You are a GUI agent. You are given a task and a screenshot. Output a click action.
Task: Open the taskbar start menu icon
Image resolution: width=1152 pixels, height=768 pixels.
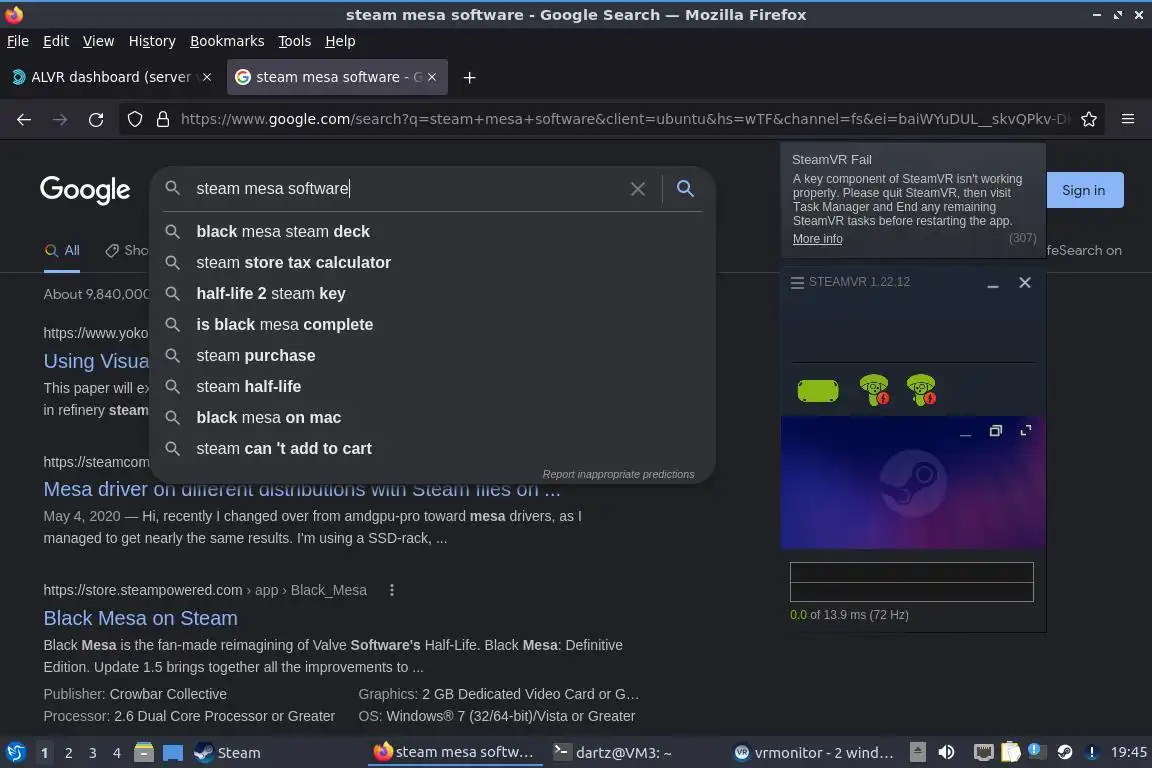[15, 753]
